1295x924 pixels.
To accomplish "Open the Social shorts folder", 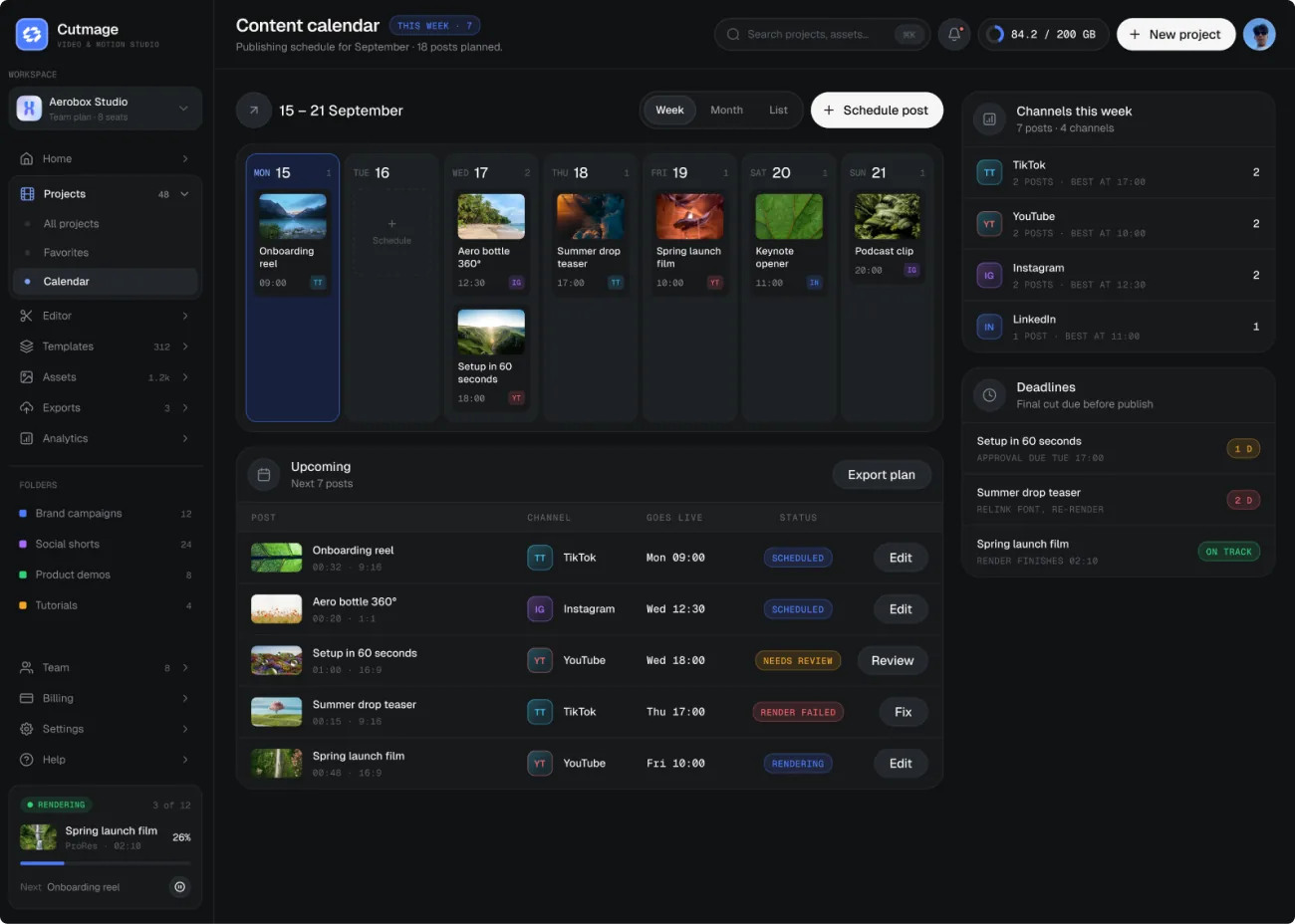I will coord(106,545).
